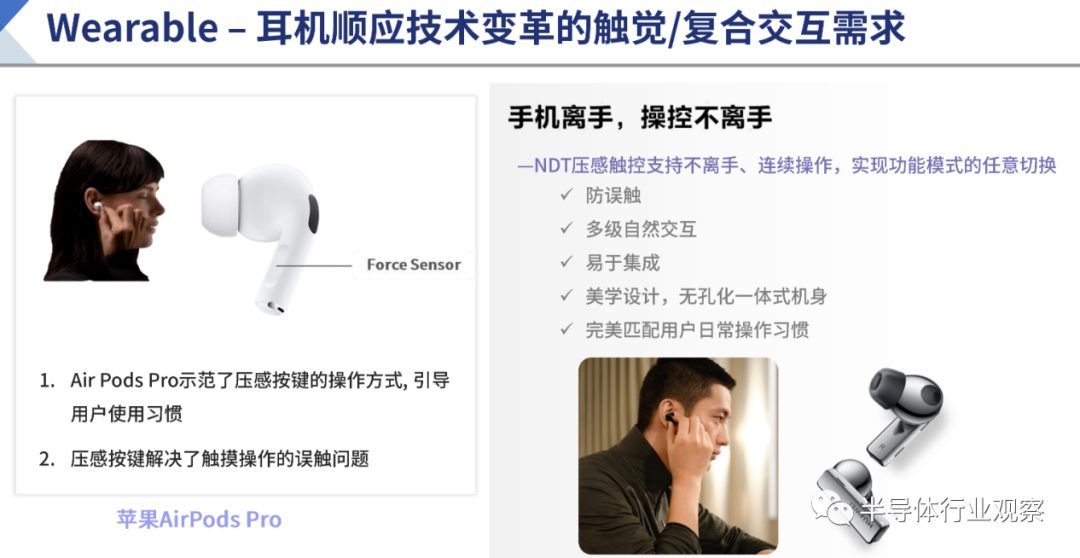Click the man wearing earbud photo
This screenshot has height=558, width=1080.
coord(678,455)
